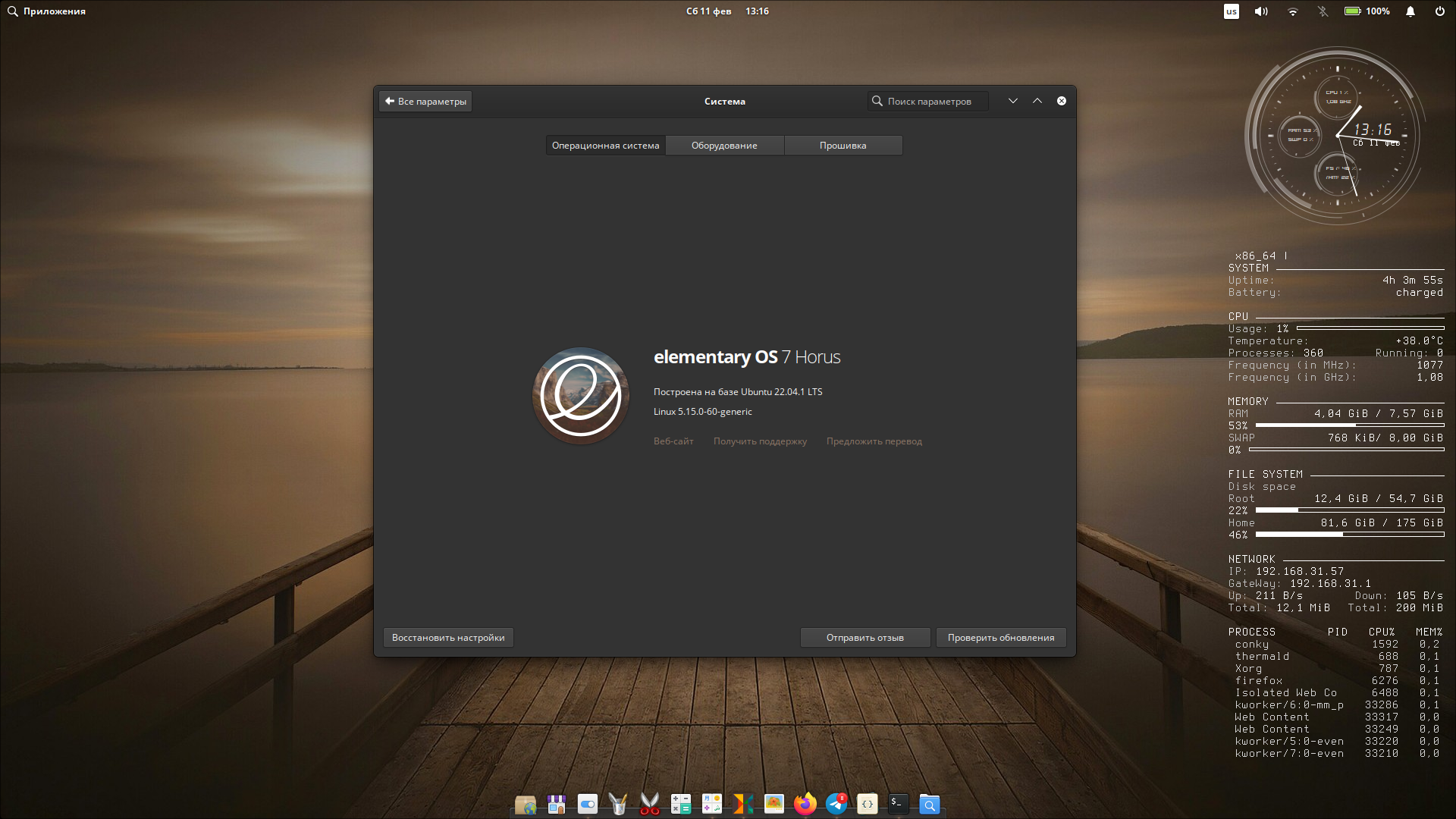Click the volume icon in the top panel

pos(1260,11)
